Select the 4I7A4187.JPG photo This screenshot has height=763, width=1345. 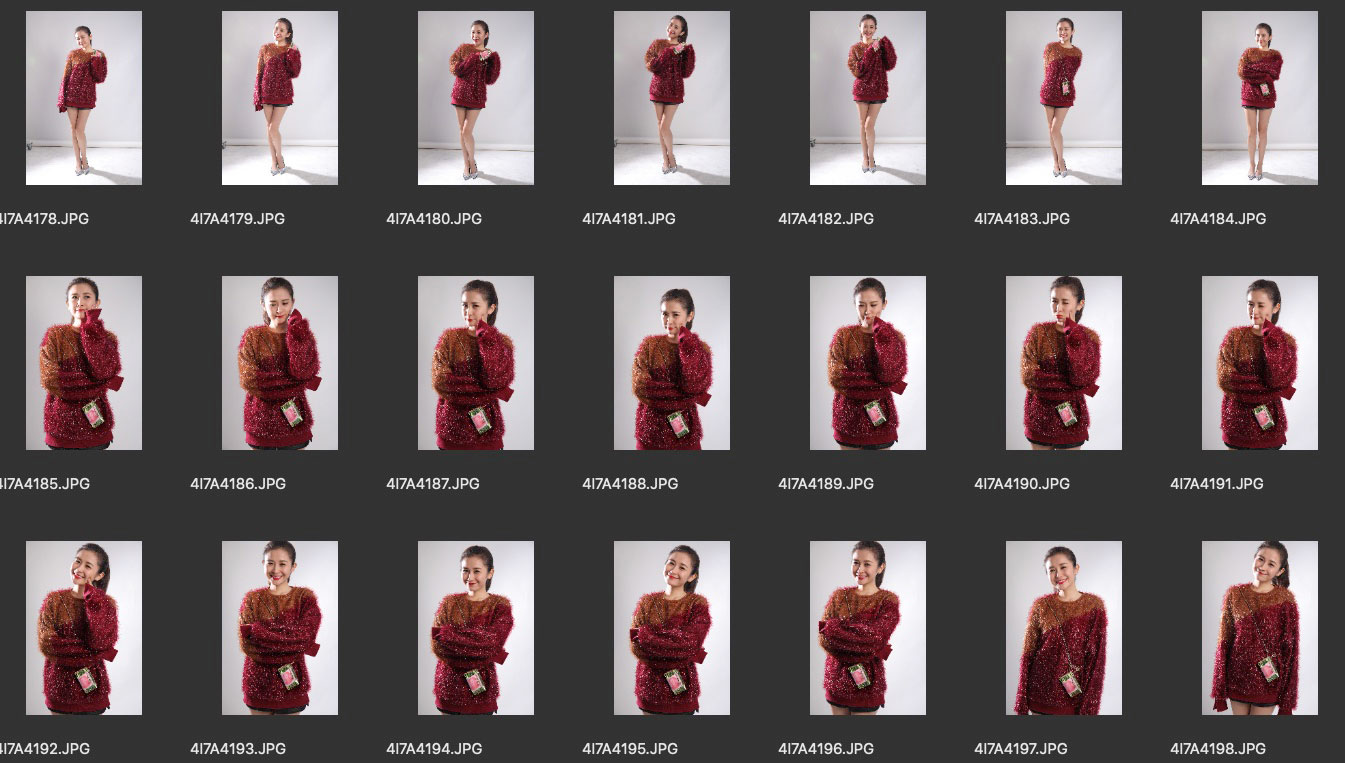coord(475,363)
